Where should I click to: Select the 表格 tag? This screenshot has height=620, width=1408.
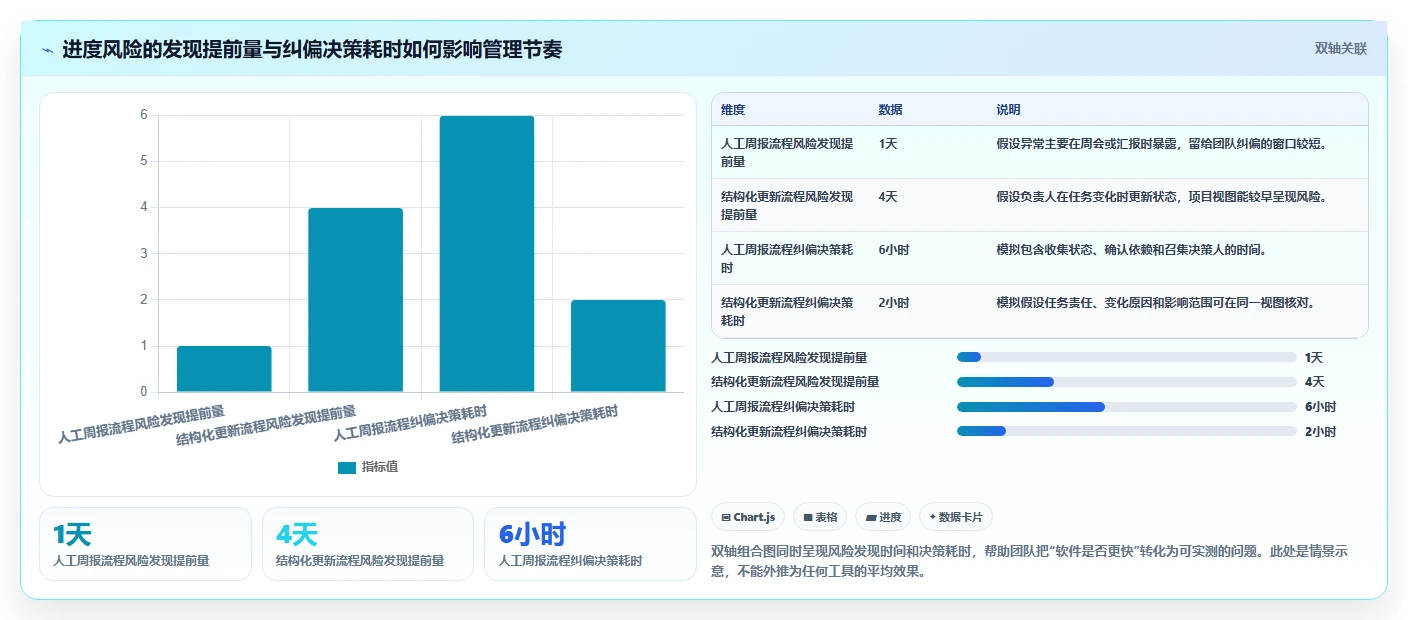click(820, 517)
